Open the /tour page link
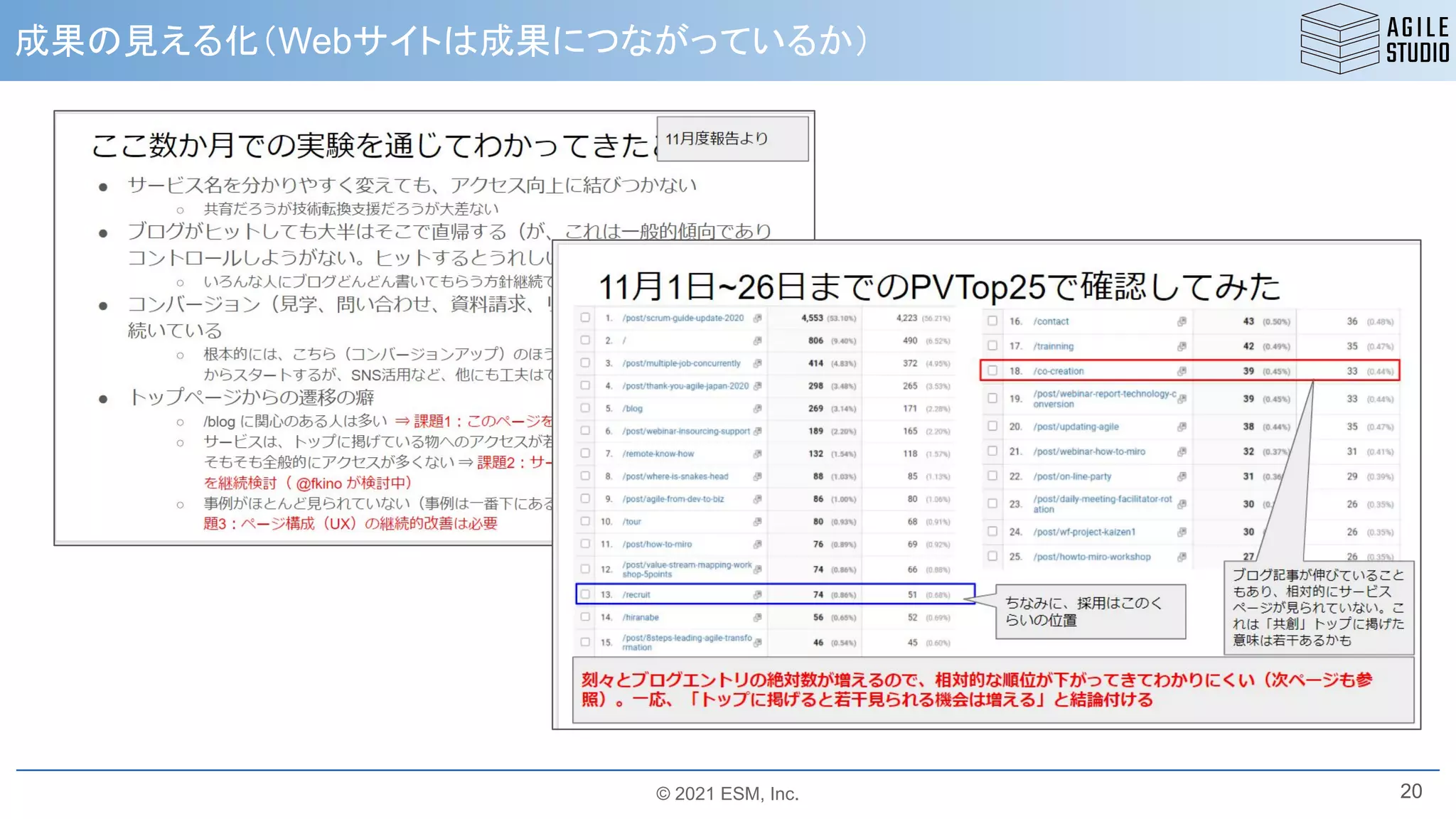The height and width of the screenshot is (819, 1456). click(632, 522)
